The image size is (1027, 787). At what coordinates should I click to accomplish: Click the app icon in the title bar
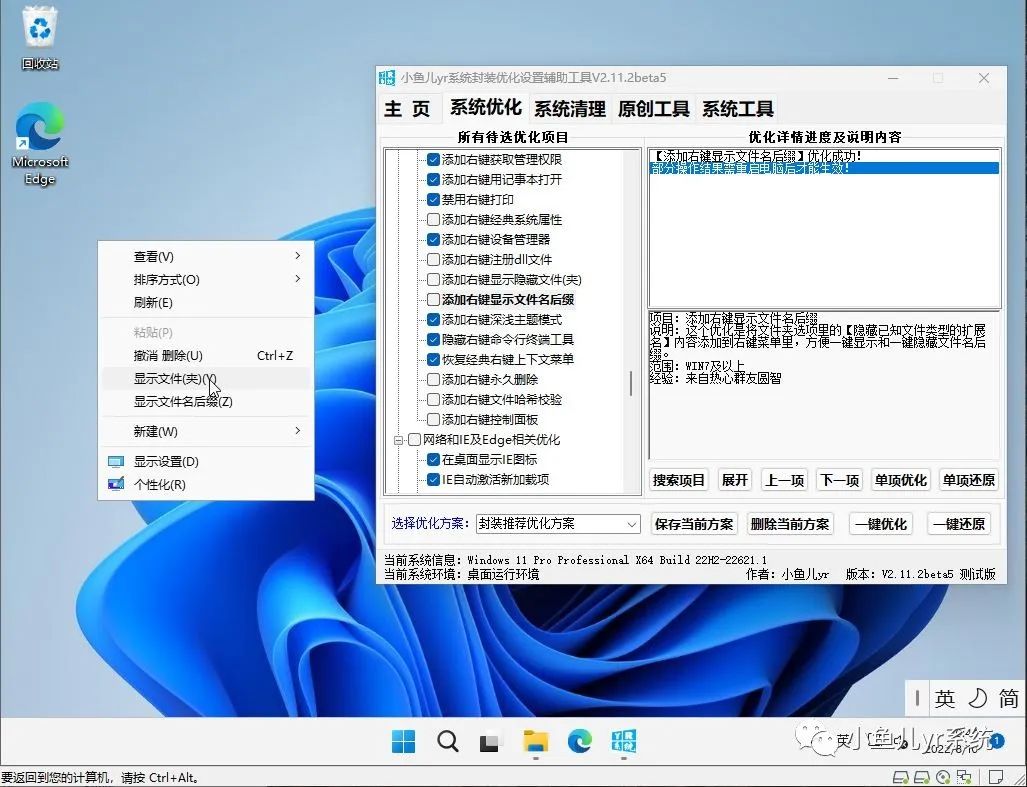click(x=387, y=77)
